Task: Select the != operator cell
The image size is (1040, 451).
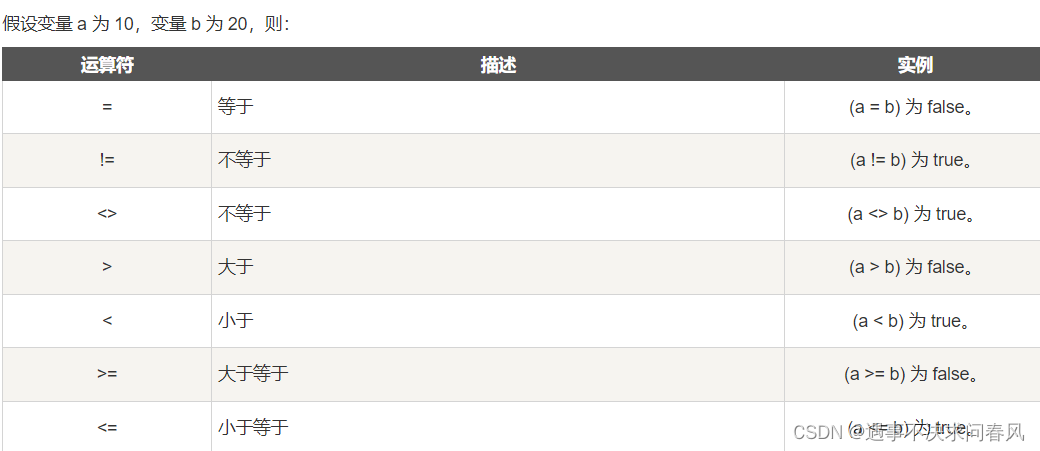Action: [107, 161]
